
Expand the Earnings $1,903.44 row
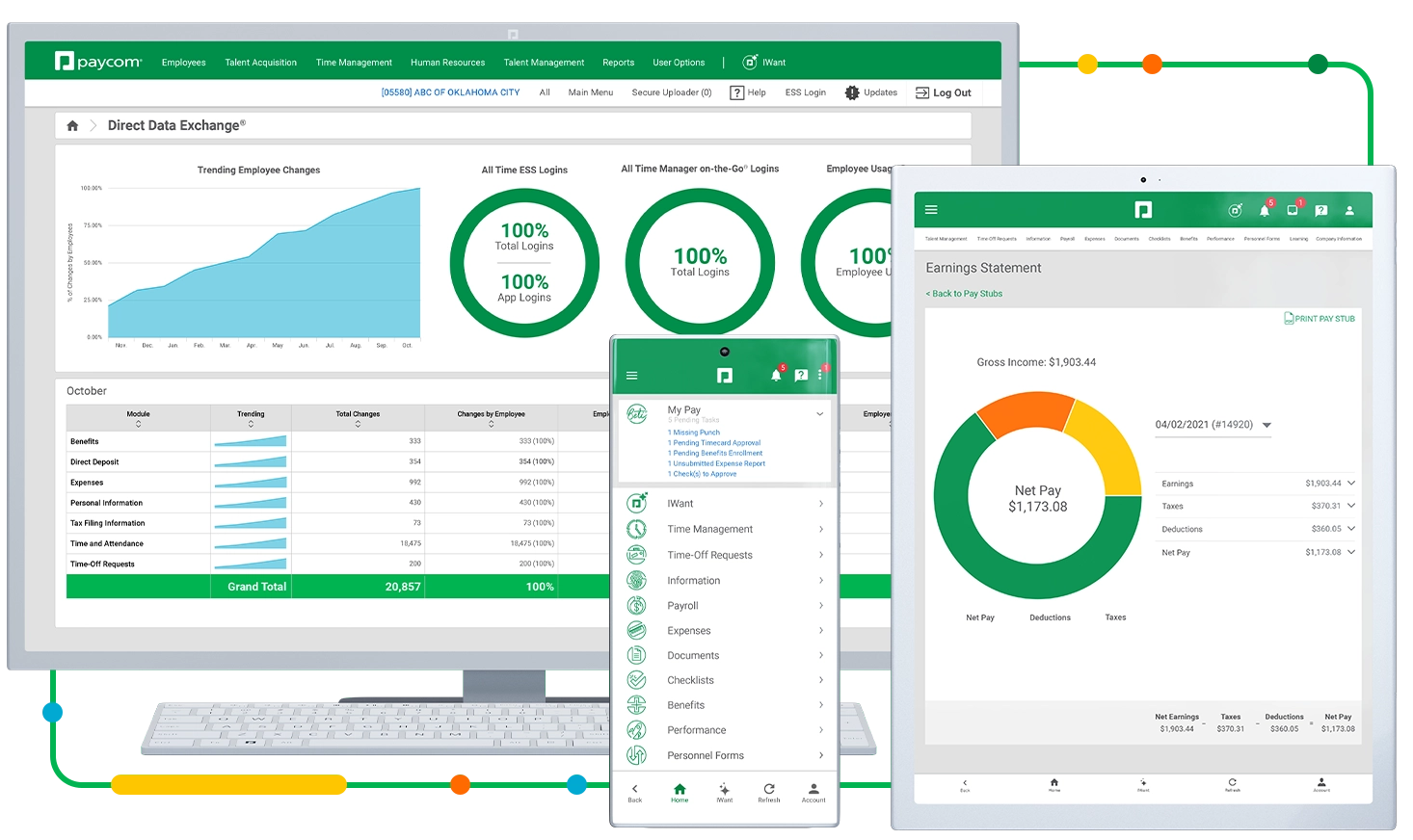click(1258, 484)
